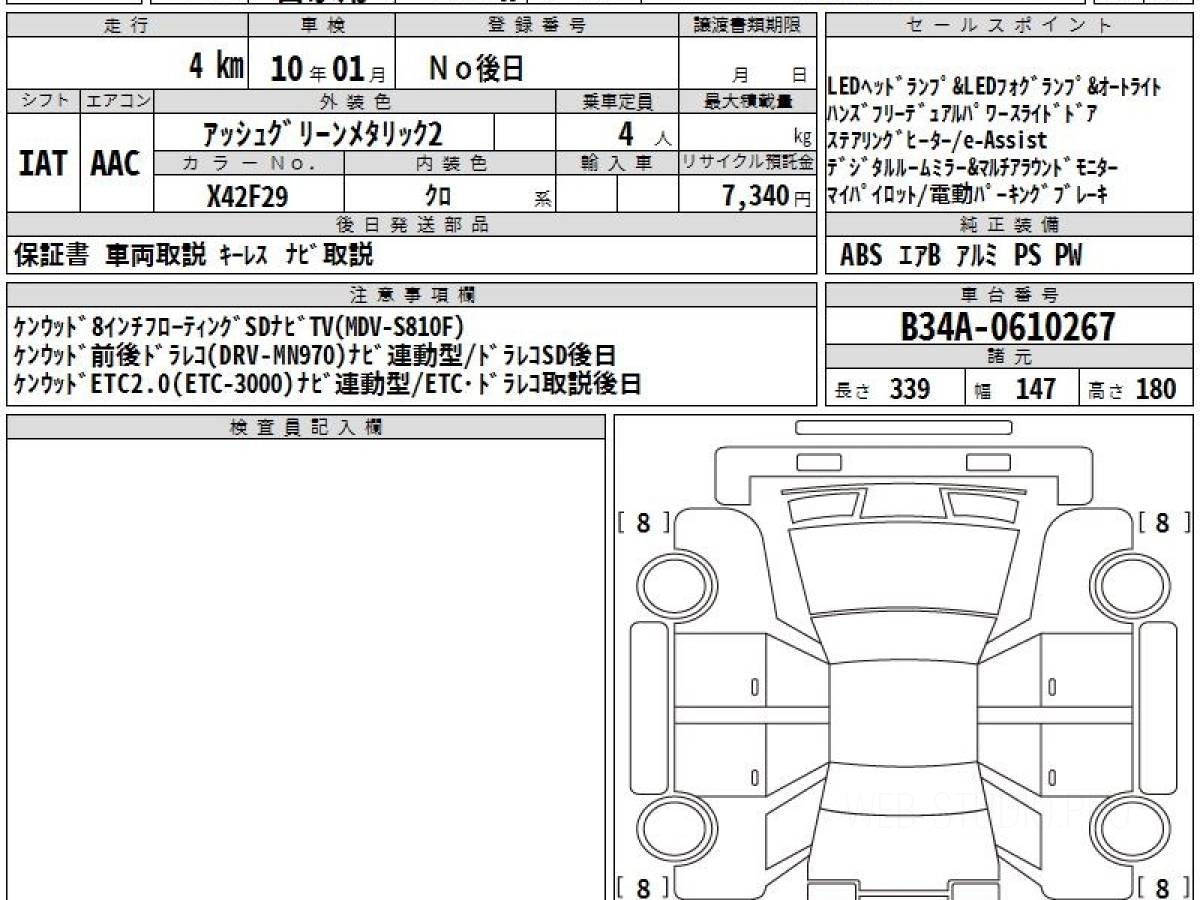The image size is (1200, 900).
Task: Select the length value "339"
Action: coord(910,389)
